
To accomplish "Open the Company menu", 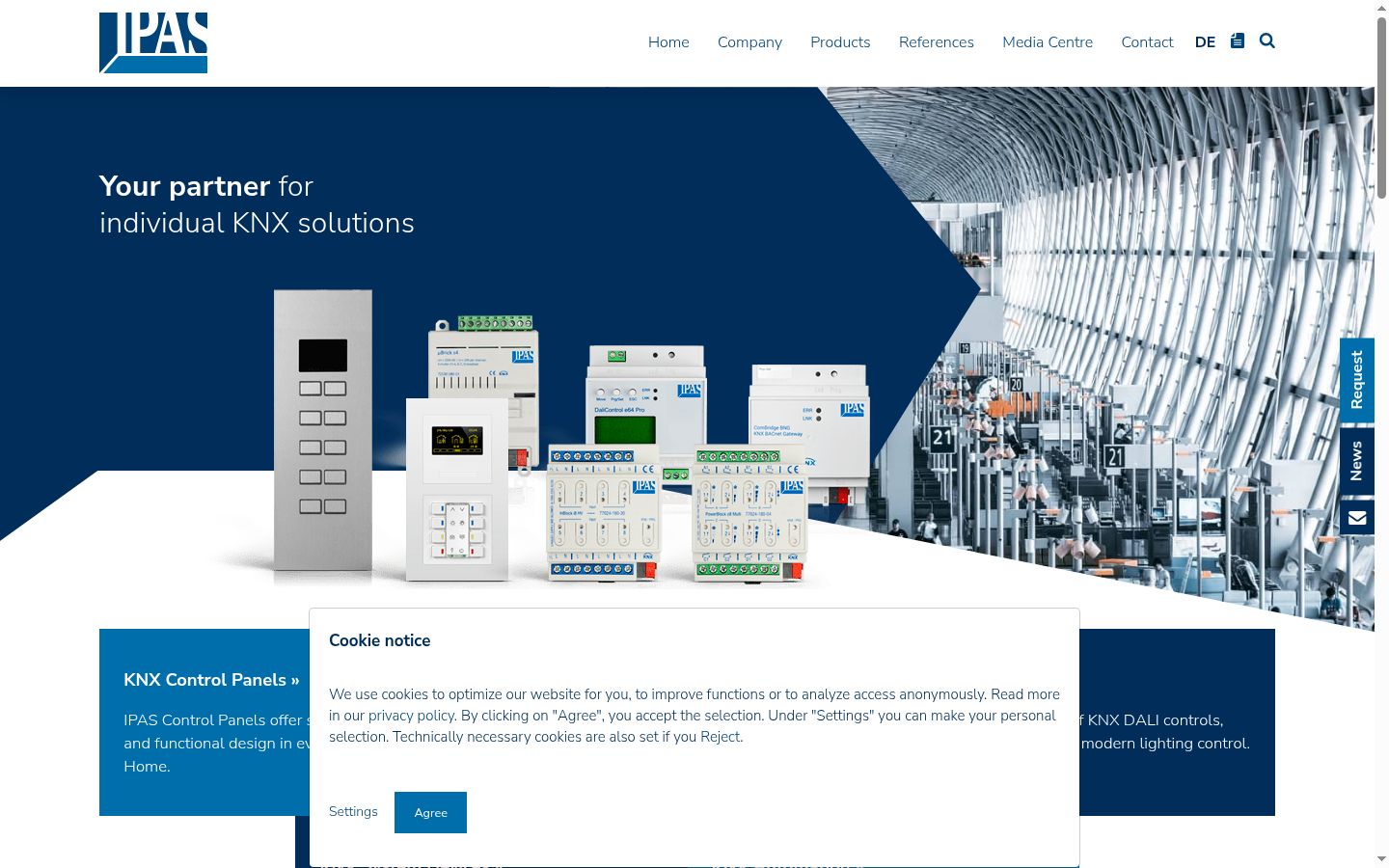I will pos(749,42).
